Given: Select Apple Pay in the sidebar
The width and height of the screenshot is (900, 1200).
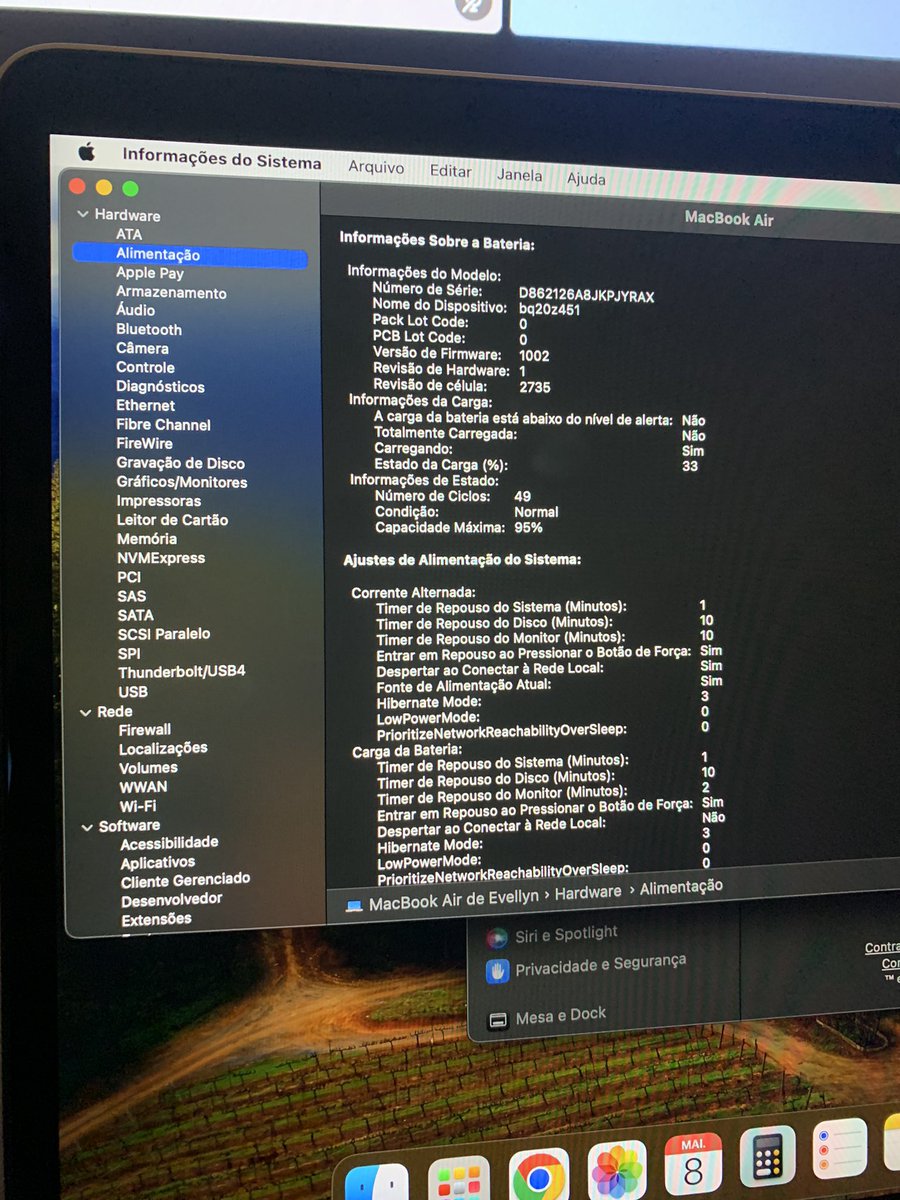Looking at the screenshot, I should pyautogui.click(x=150, y=273).
